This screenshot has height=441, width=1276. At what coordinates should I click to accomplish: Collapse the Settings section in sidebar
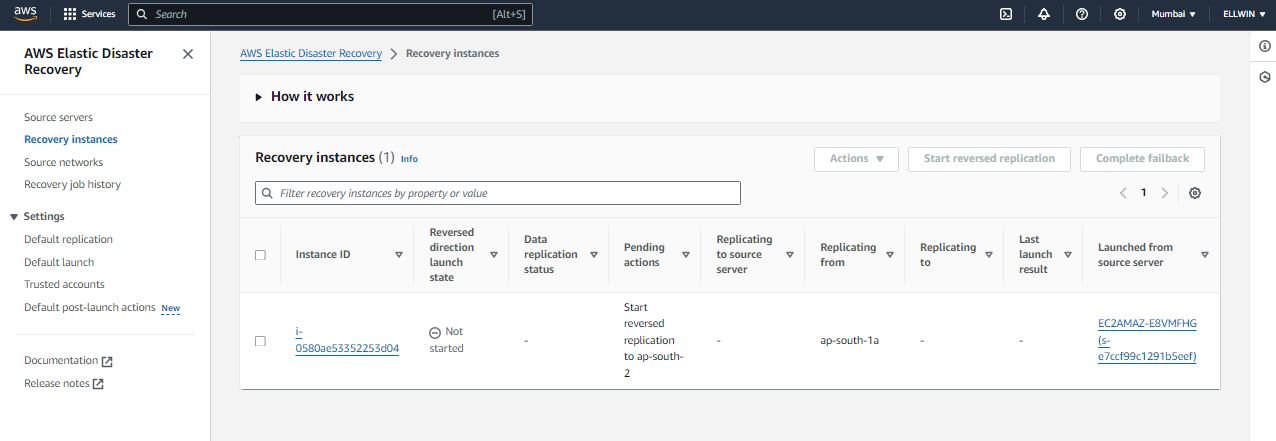point(14,217)
